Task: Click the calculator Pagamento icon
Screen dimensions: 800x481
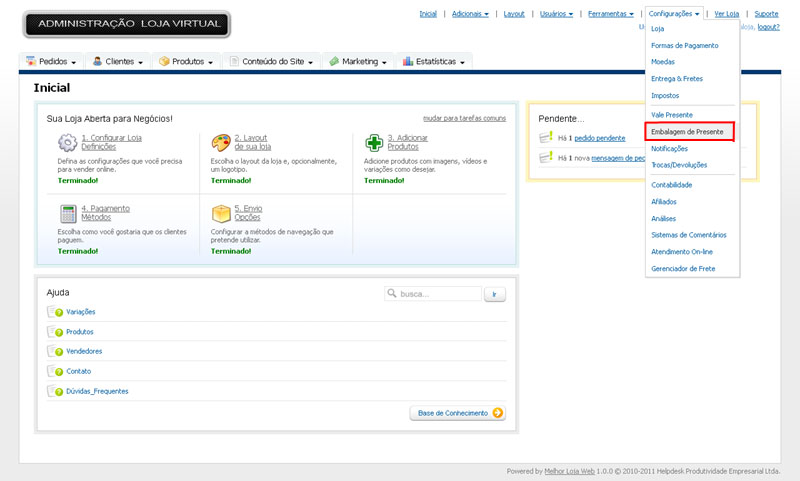Action: point(68,213)
